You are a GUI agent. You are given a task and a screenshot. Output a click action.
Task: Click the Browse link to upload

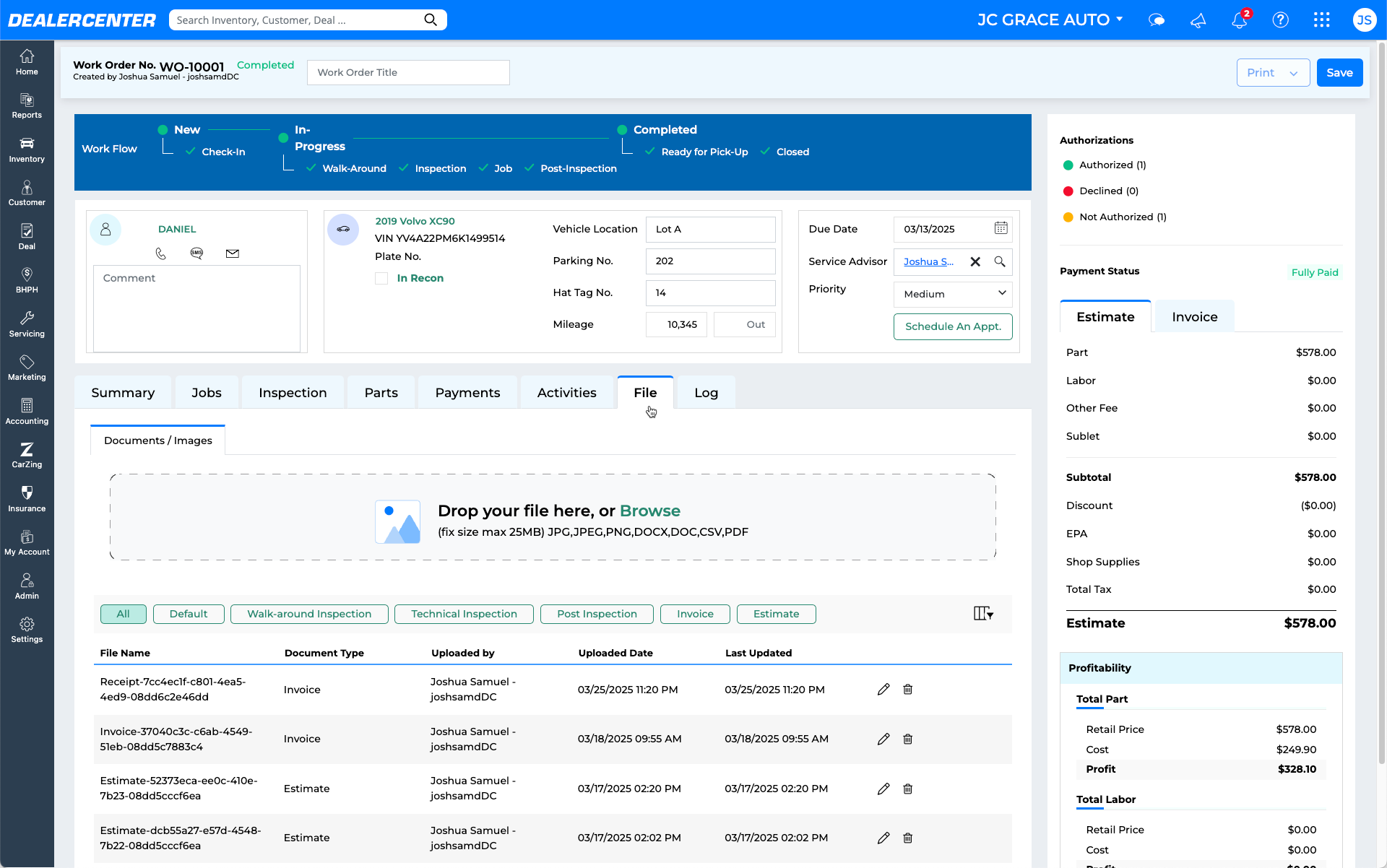tap(650, 511)
